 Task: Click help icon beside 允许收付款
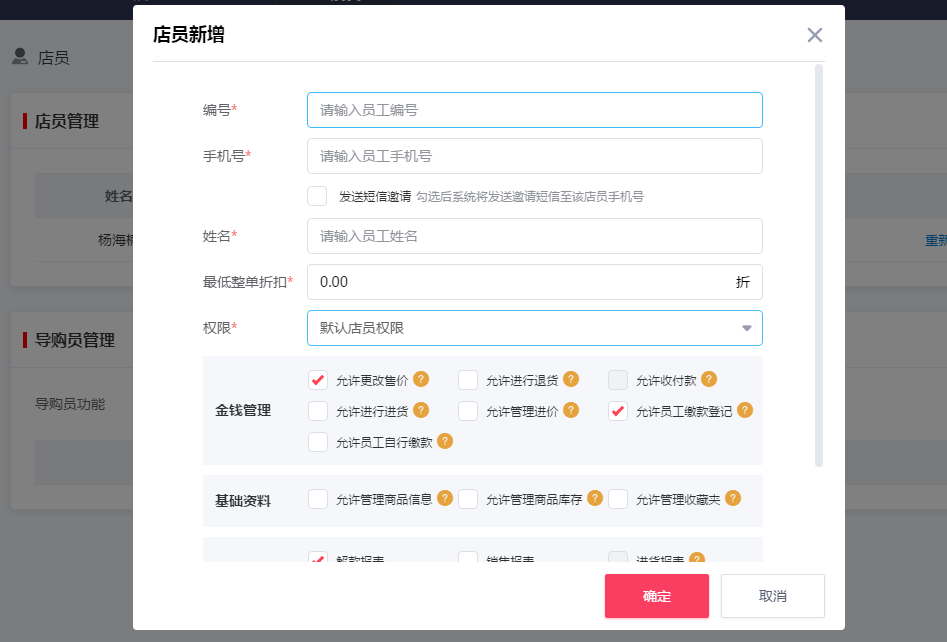point(709,380)
